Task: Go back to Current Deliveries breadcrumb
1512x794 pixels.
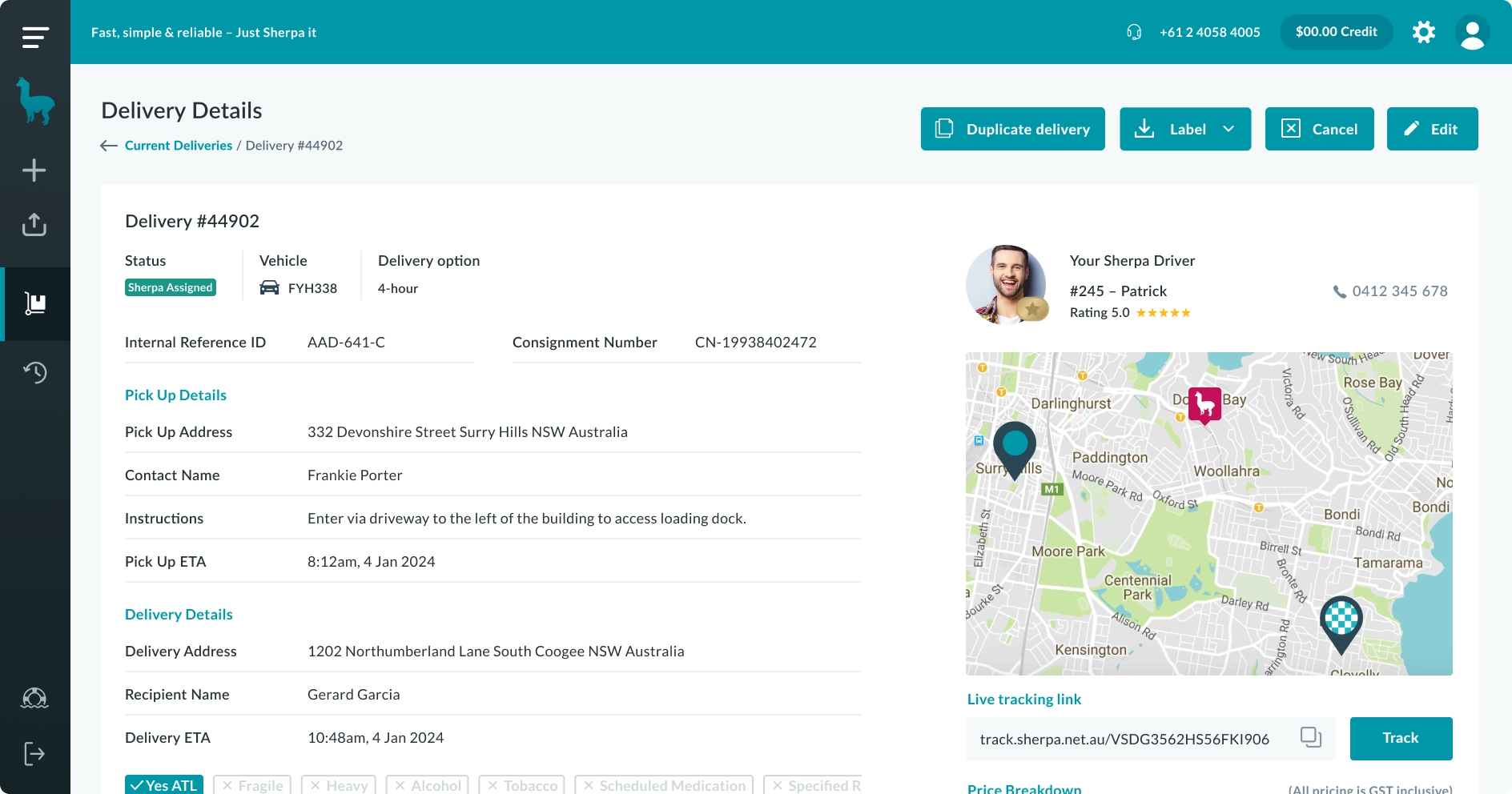Action: click(x=178, y=146)
